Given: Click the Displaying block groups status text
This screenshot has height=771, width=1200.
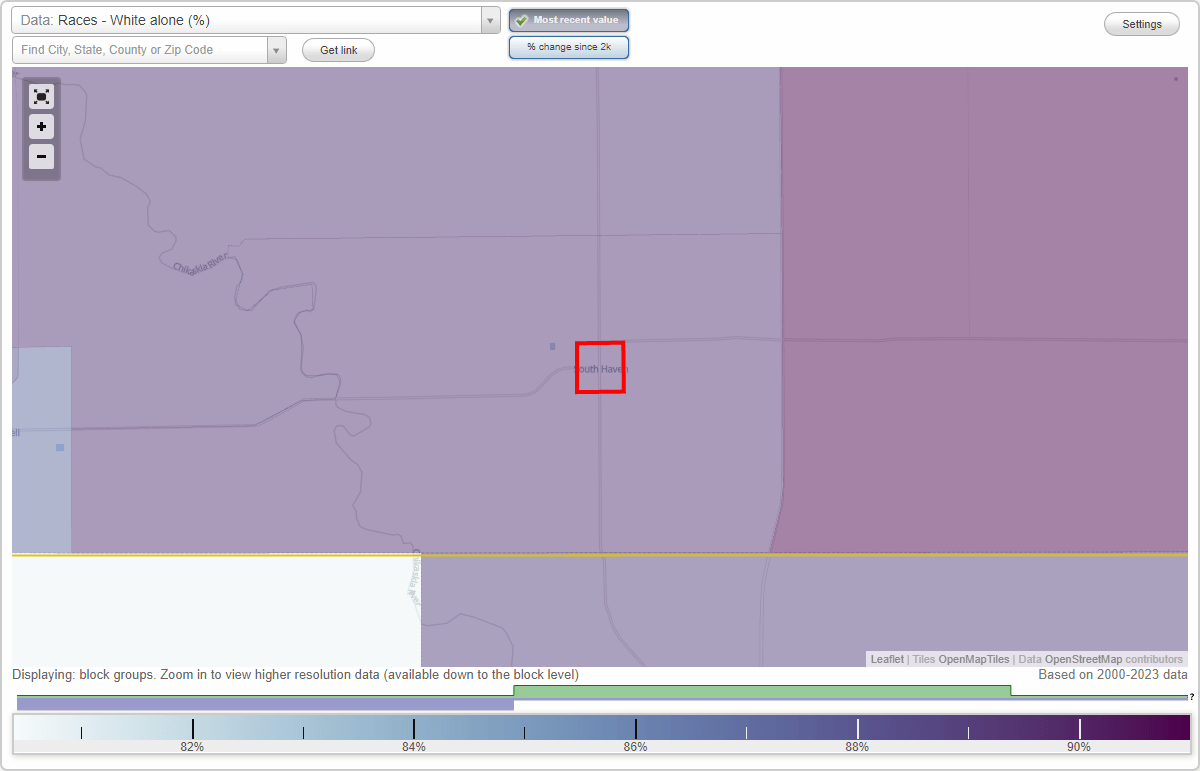Looking at the screenshot, I should (x=296, y=675).
